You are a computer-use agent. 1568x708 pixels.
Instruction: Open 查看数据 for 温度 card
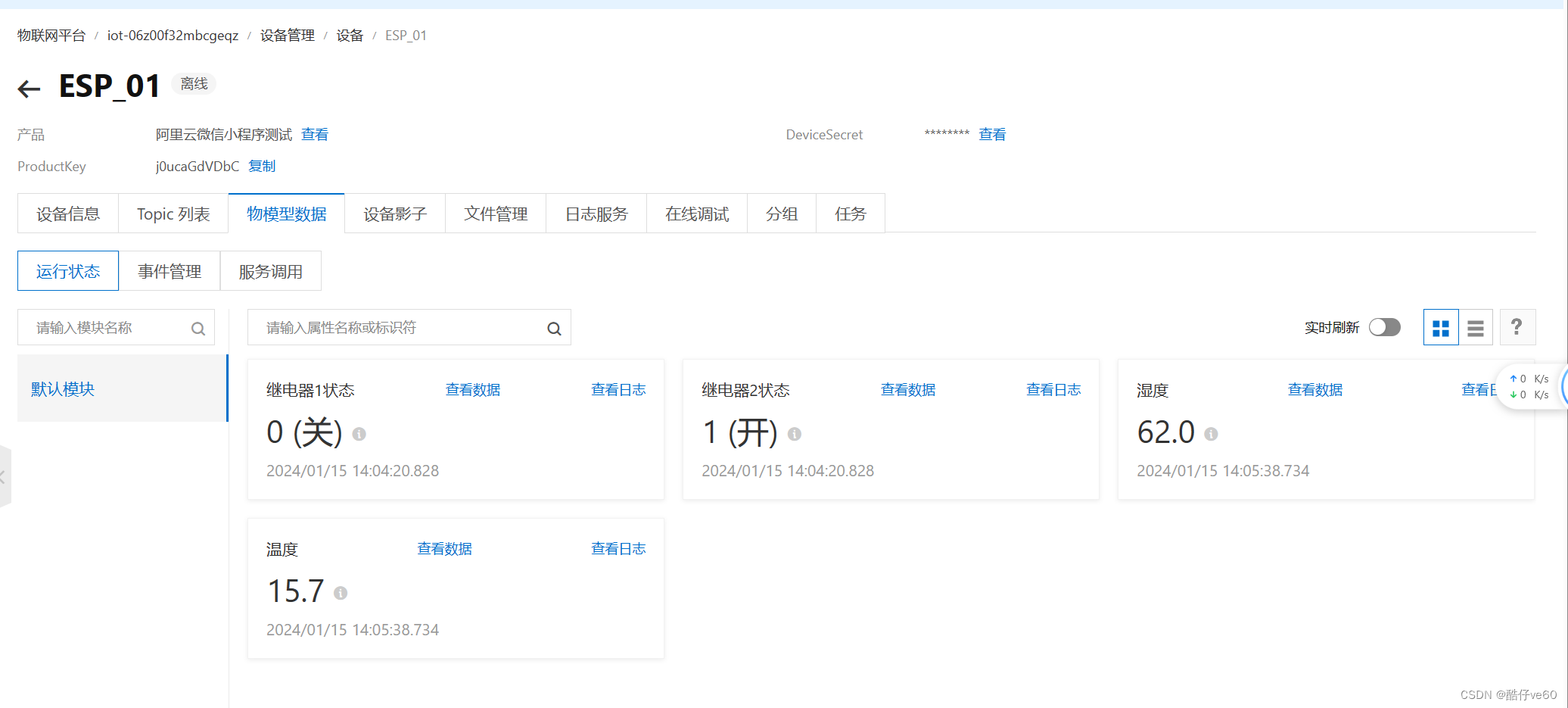pos(444,547)
